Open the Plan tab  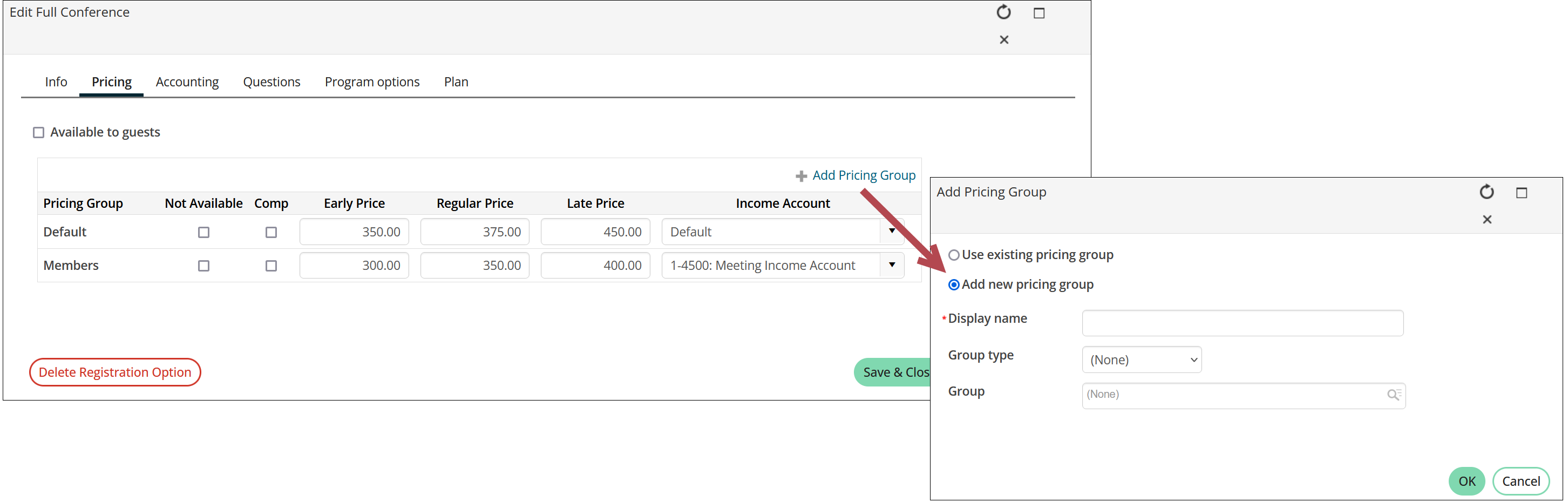pyautogui.click(x=456, y=82)
